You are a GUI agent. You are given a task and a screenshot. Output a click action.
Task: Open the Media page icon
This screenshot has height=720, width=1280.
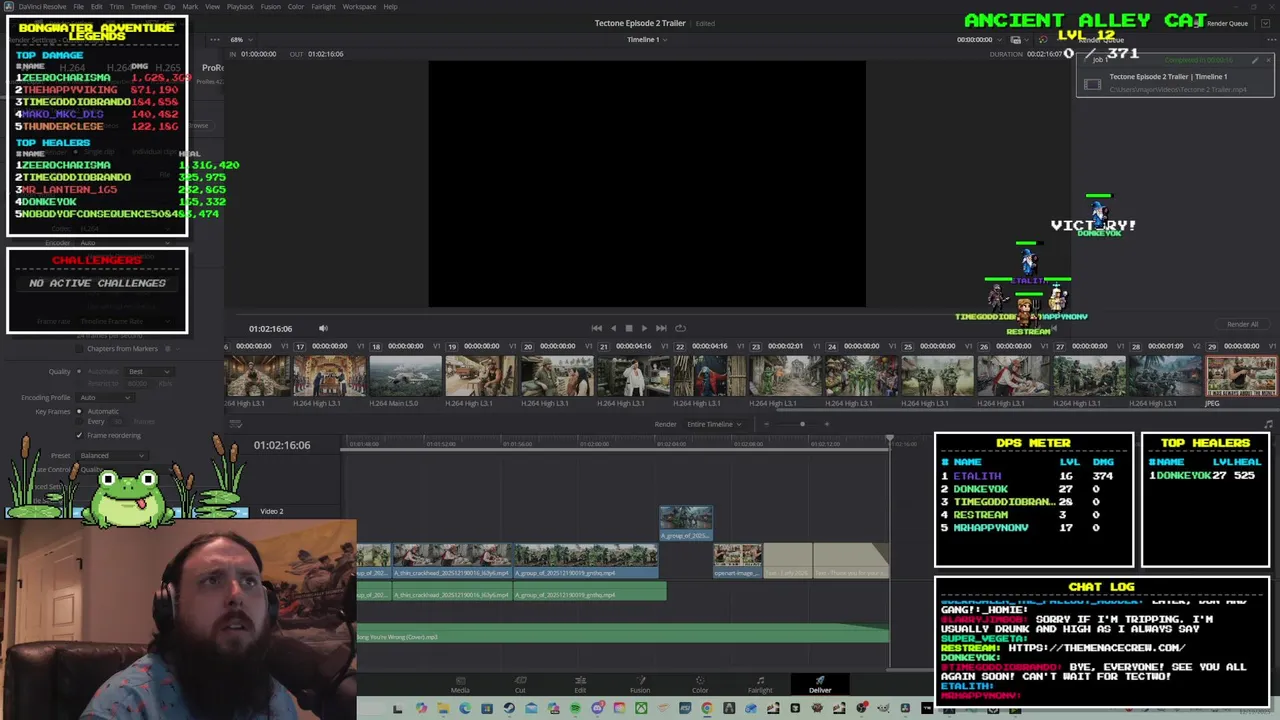[460, 680]
